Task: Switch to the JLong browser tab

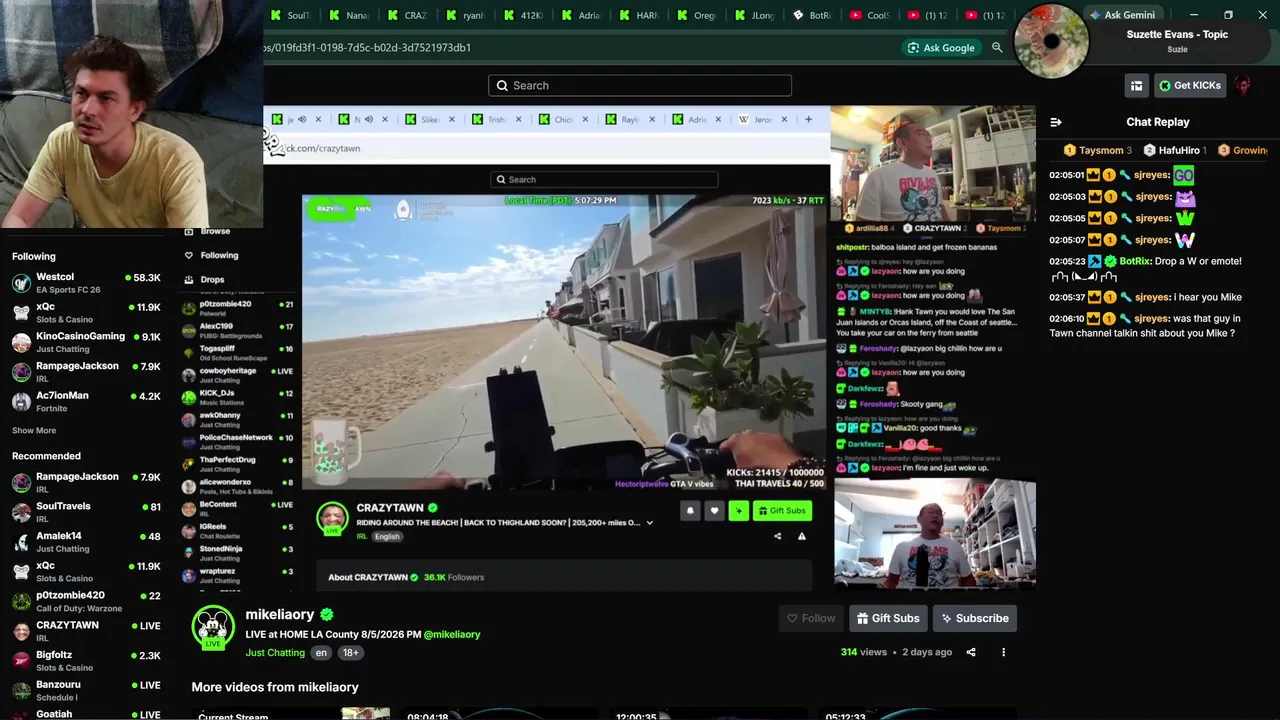Action: point(756,15)
